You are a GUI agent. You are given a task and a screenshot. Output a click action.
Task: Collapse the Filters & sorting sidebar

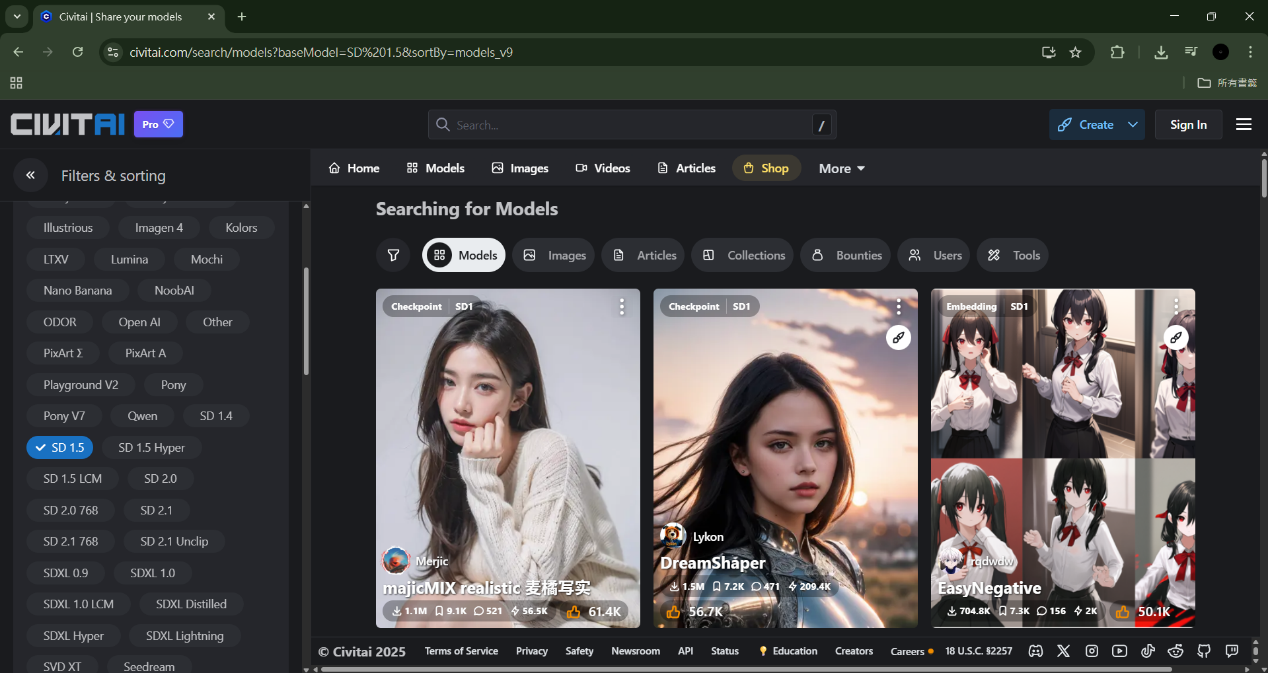coord(30,175)
